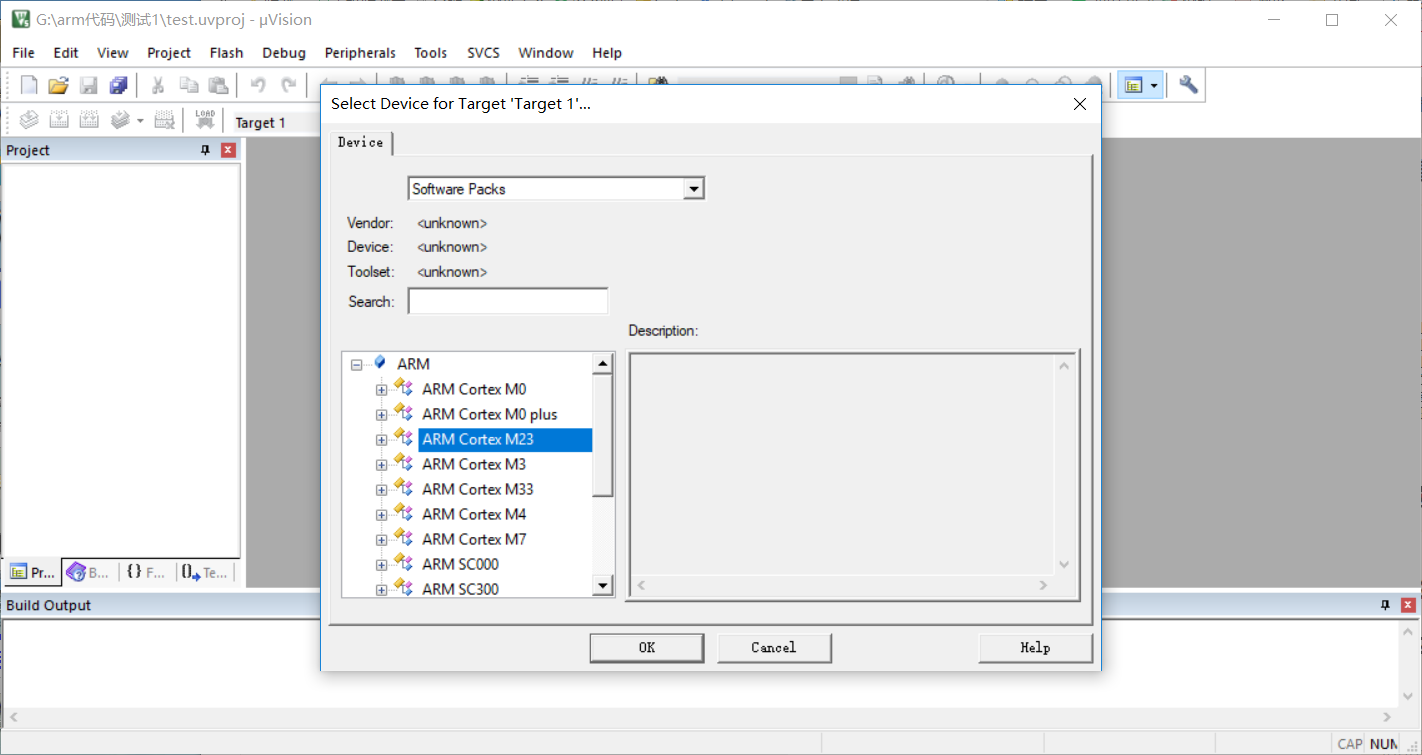Open the window layout dropdown arrow
This screenshot has height=755, width=1422.
click(x=1154, y=86)
